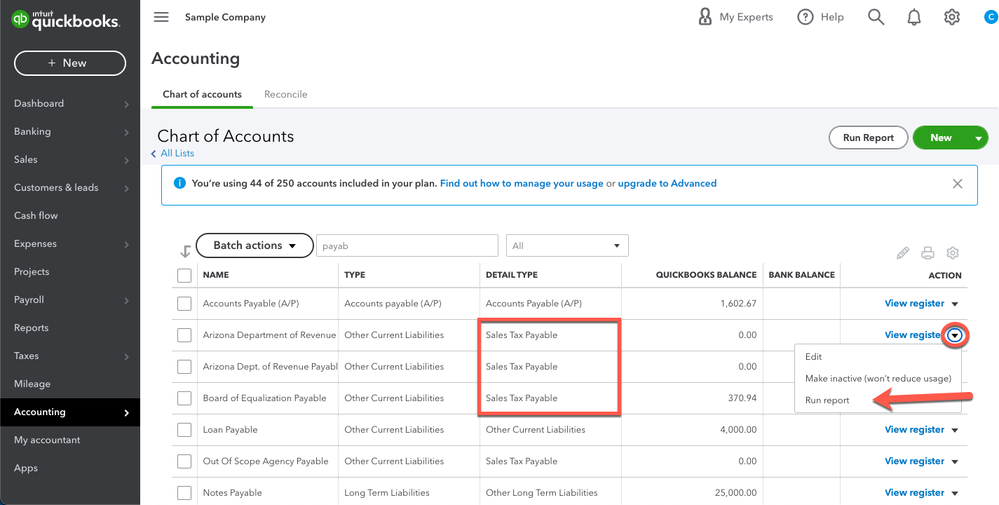999x505 pixels.
Task: Click the pencil edit icon above table
Action: point(903,253)
